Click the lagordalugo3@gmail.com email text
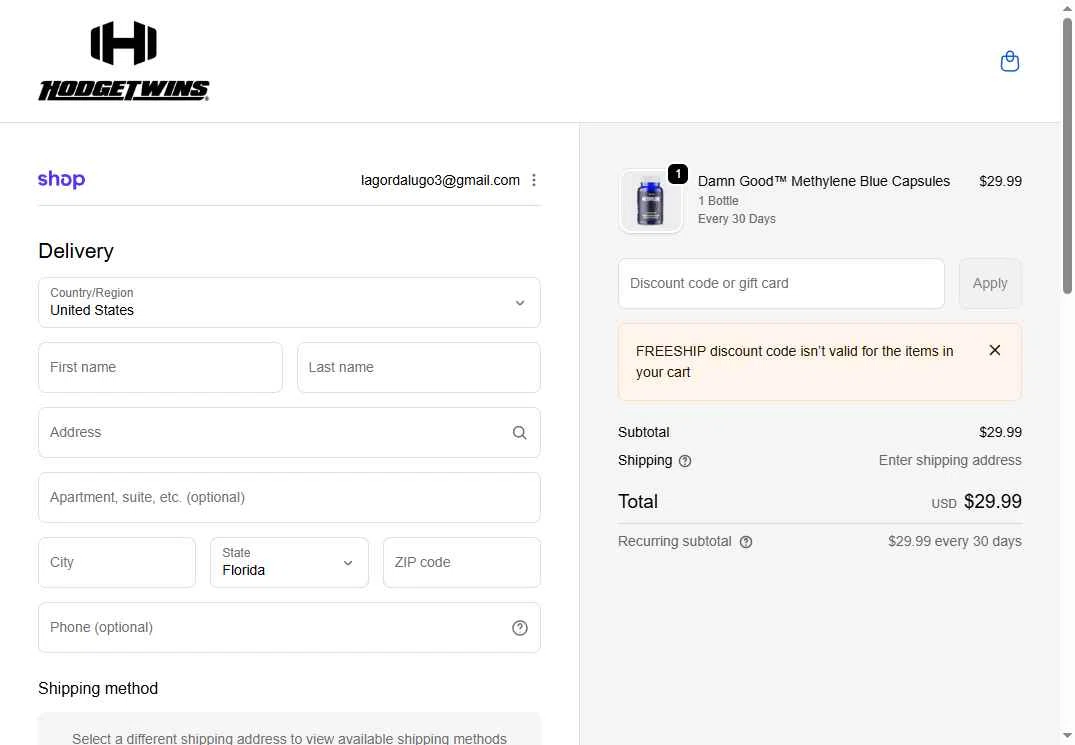The width and height of the screenshot is (1075, 745). coord(440,180)
